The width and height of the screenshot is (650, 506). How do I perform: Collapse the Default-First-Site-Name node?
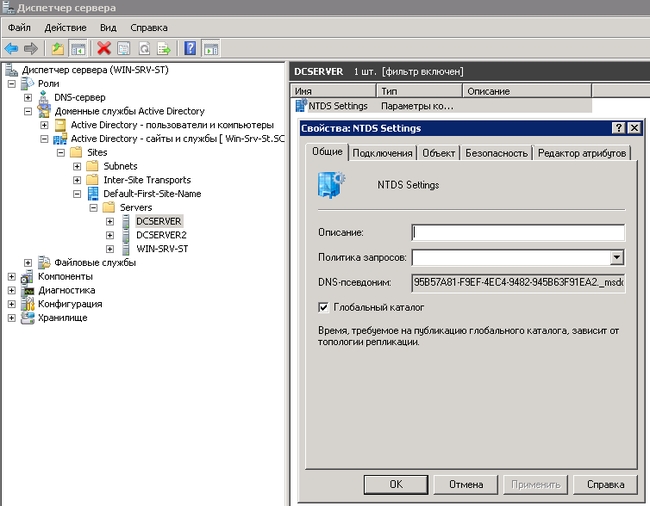coord(77,194)
